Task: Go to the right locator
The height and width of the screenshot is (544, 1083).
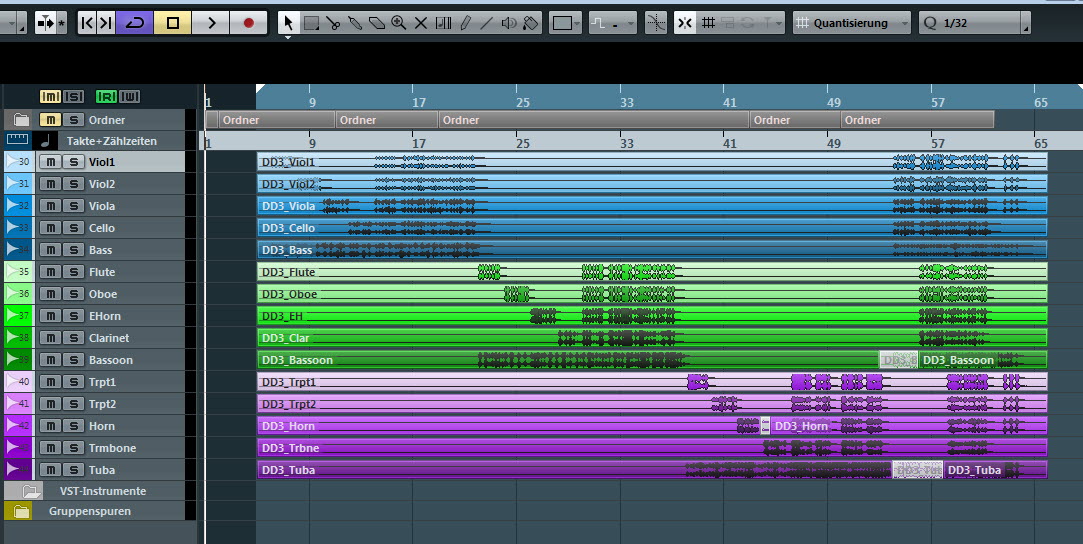Action: pos(106,23)
